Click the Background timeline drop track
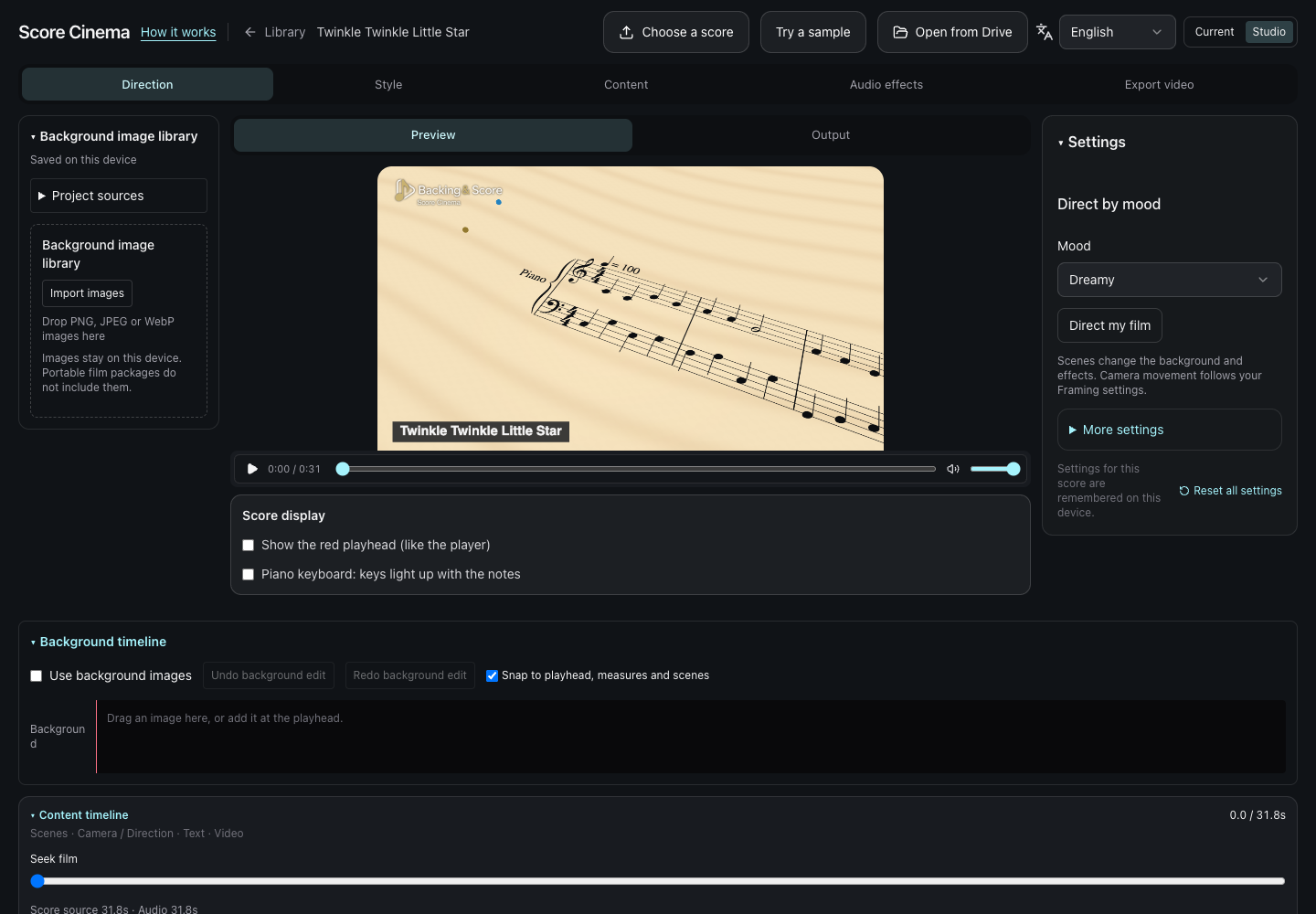The image size is (1316, 914). (x=691, y=737)
